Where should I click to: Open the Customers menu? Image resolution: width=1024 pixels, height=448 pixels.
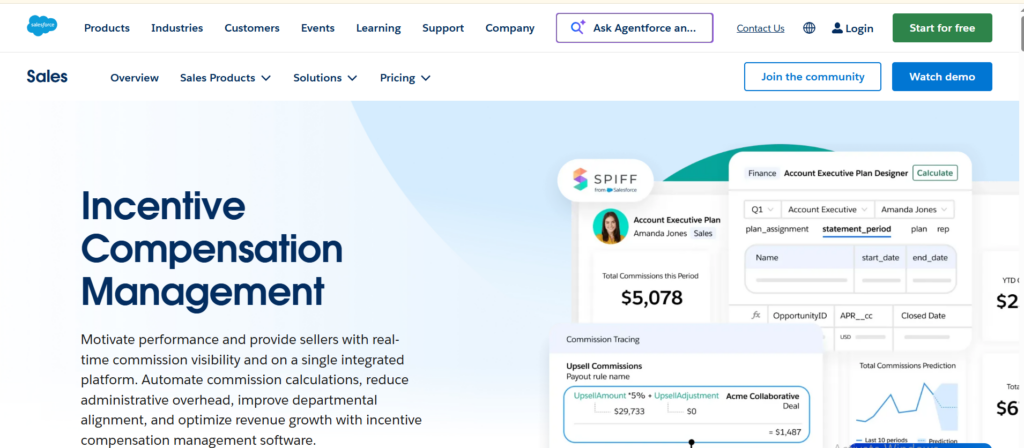click(252, 28)
